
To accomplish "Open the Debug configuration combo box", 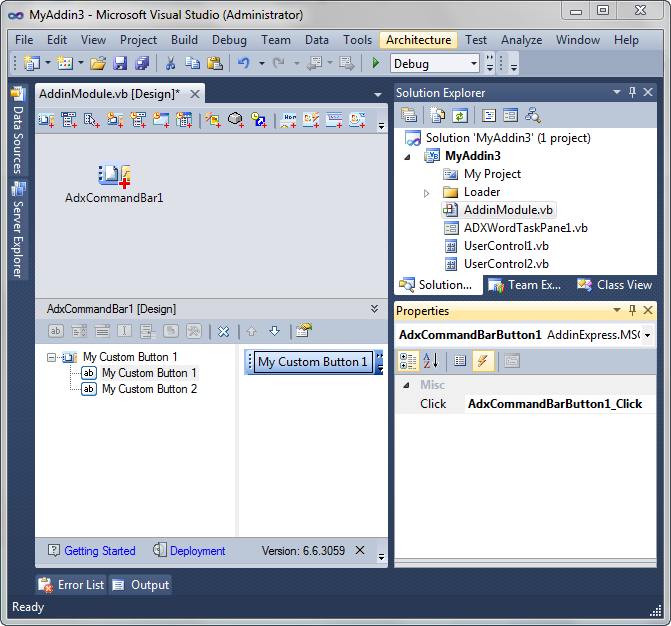I will 435,64.
